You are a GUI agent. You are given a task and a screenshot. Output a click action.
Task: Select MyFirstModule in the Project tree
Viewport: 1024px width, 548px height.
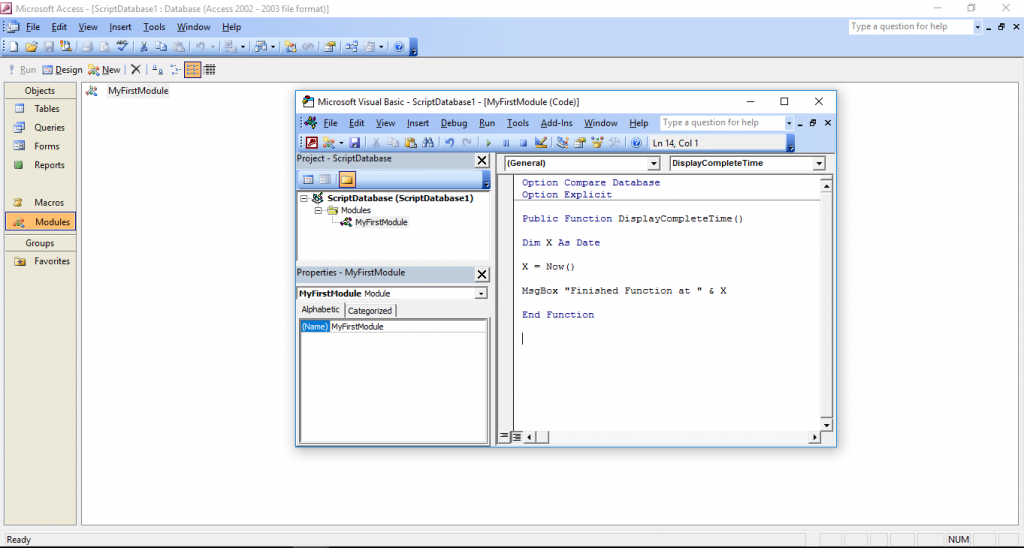point(381,222)
